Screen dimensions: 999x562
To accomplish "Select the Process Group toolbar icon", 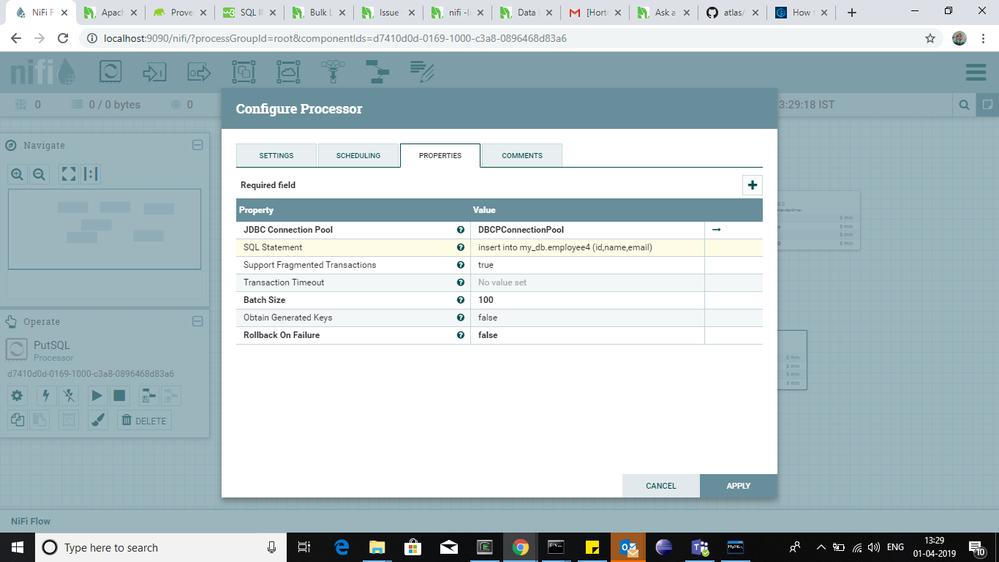I will click(x=243, y=71).
